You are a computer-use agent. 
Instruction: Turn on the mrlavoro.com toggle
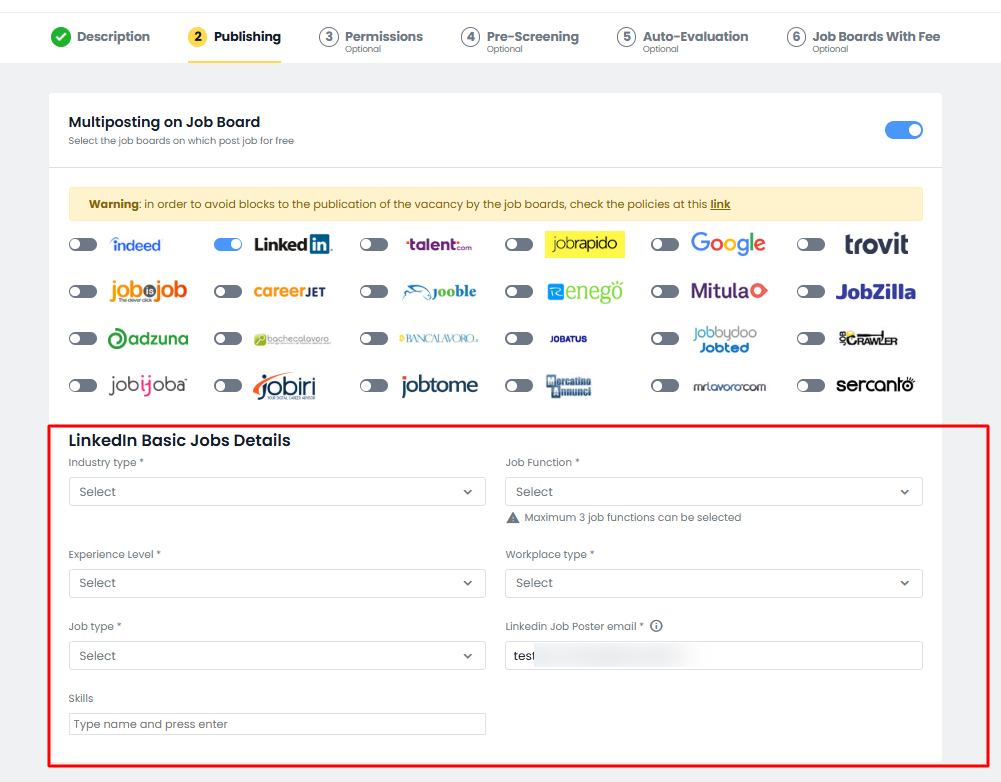click(665, 386)
